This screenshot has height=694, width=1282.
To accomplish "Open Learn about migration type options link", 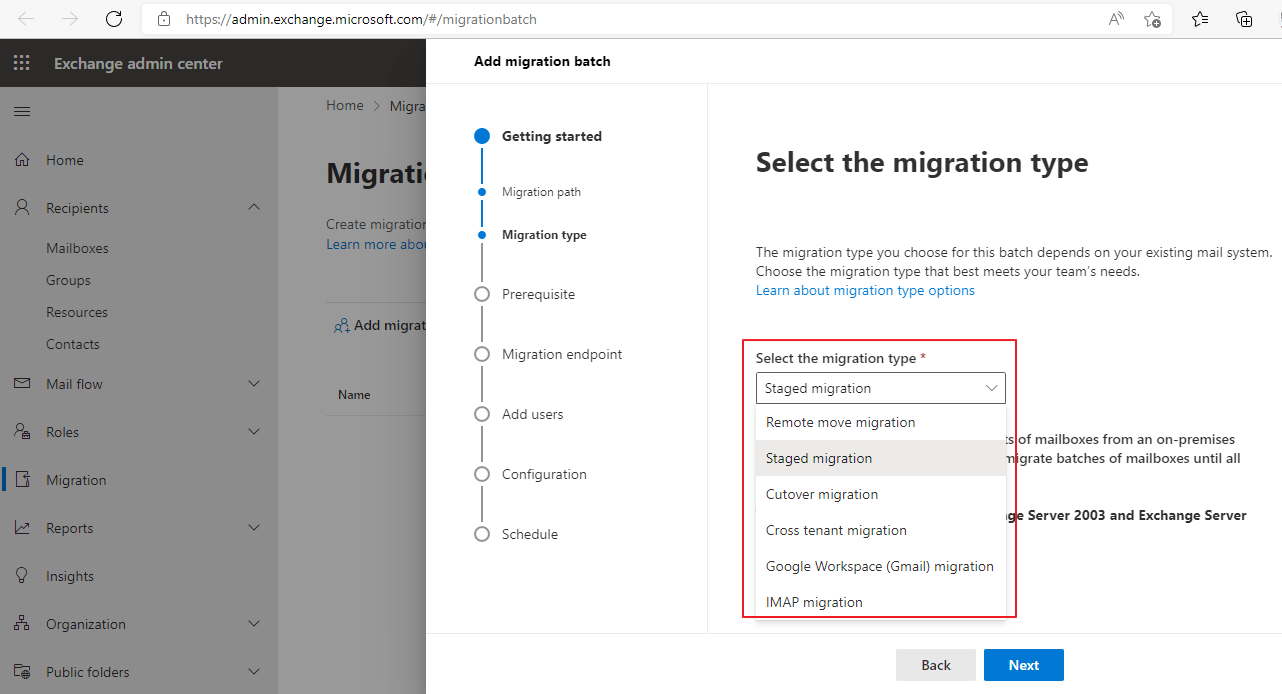I will [865, 290].
